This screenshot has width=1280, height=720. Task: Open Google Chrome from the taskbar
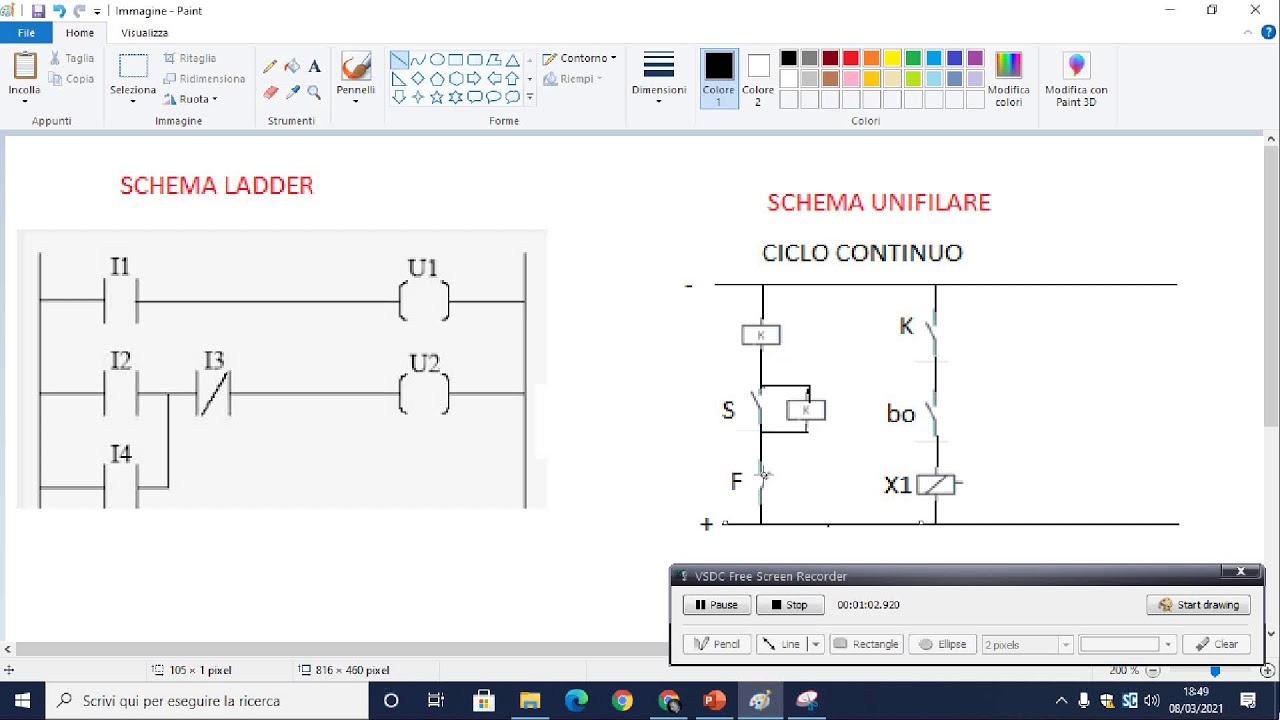(x=622, y=700)
